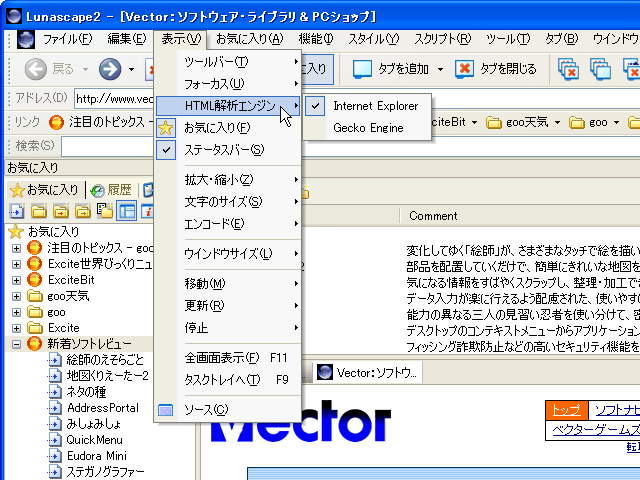Click the back arrow navigation icon
Screen dimensions: 640x480
click(36, 69)
